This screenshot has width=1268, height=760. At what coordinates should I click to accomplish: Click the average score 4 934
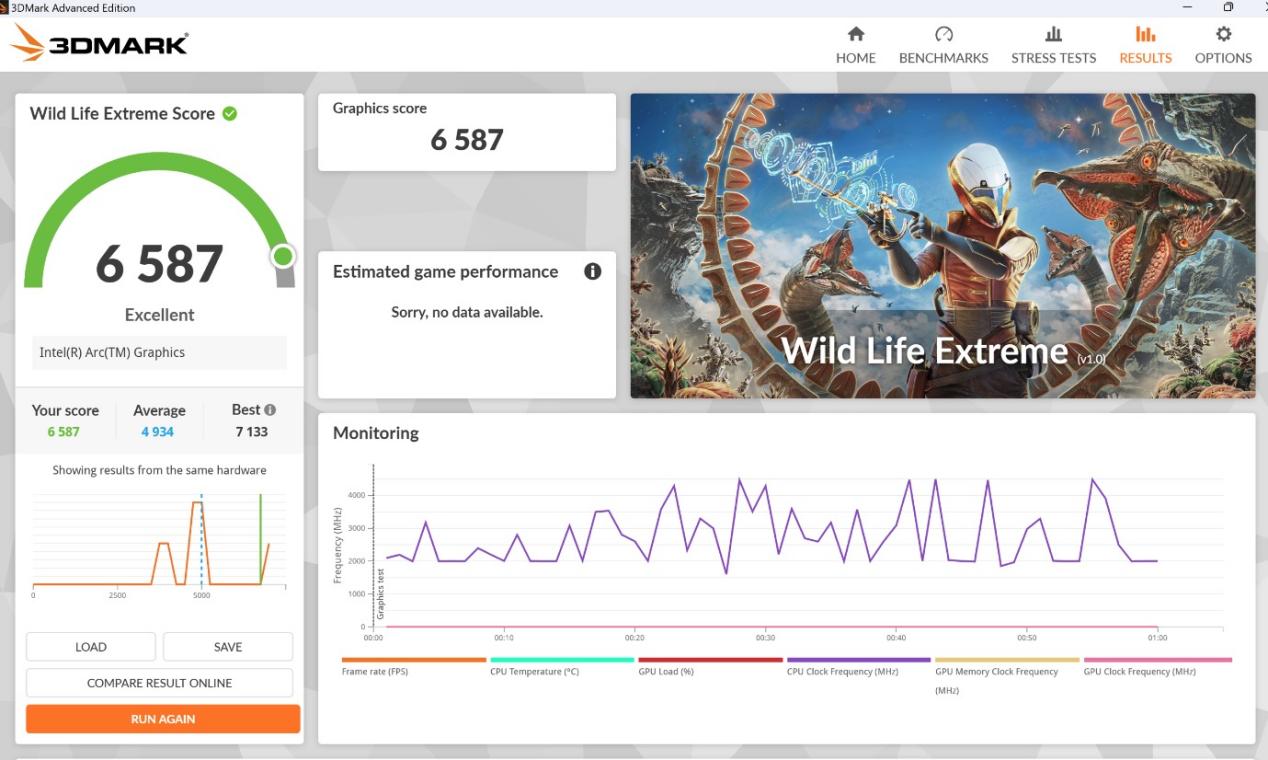click(x=157, y=432)
